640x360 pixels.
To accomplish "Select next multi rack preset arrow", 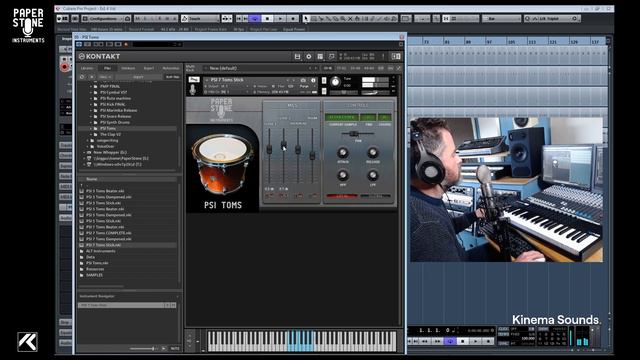I will click(316, 68).
